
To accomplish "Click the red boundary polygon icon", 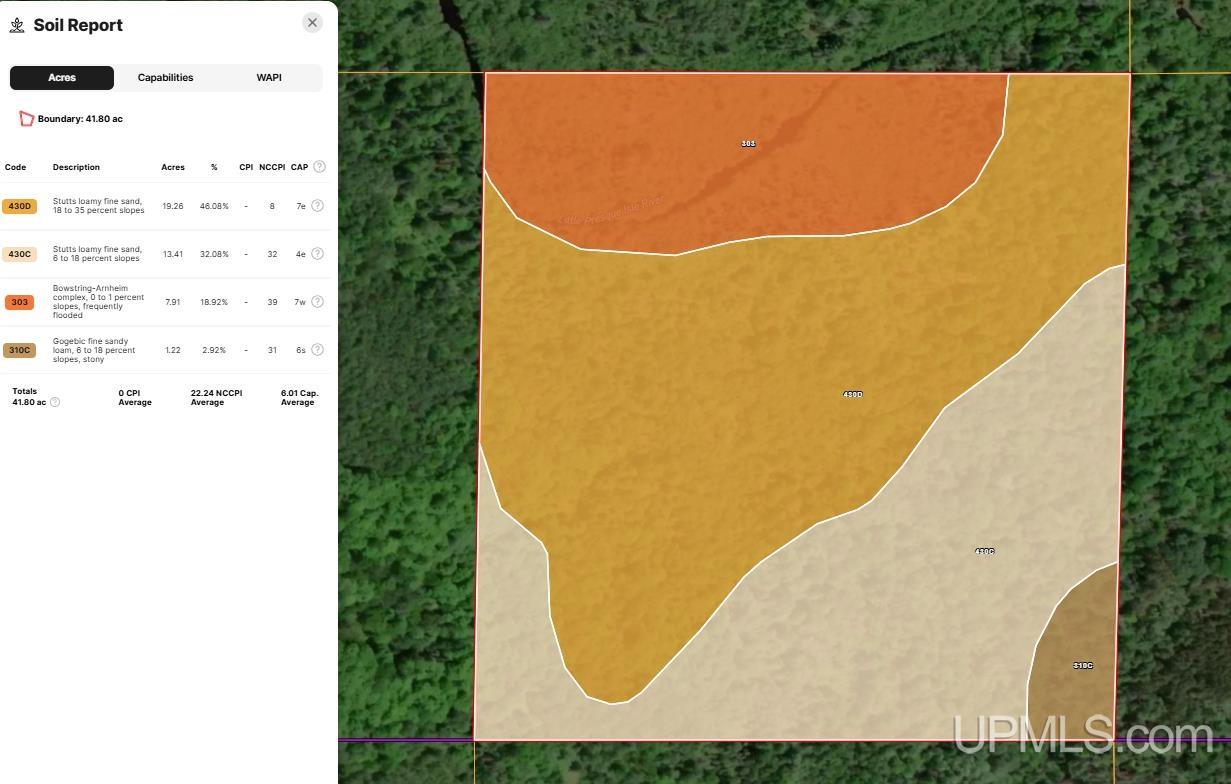I will click(x=26, y=119).
